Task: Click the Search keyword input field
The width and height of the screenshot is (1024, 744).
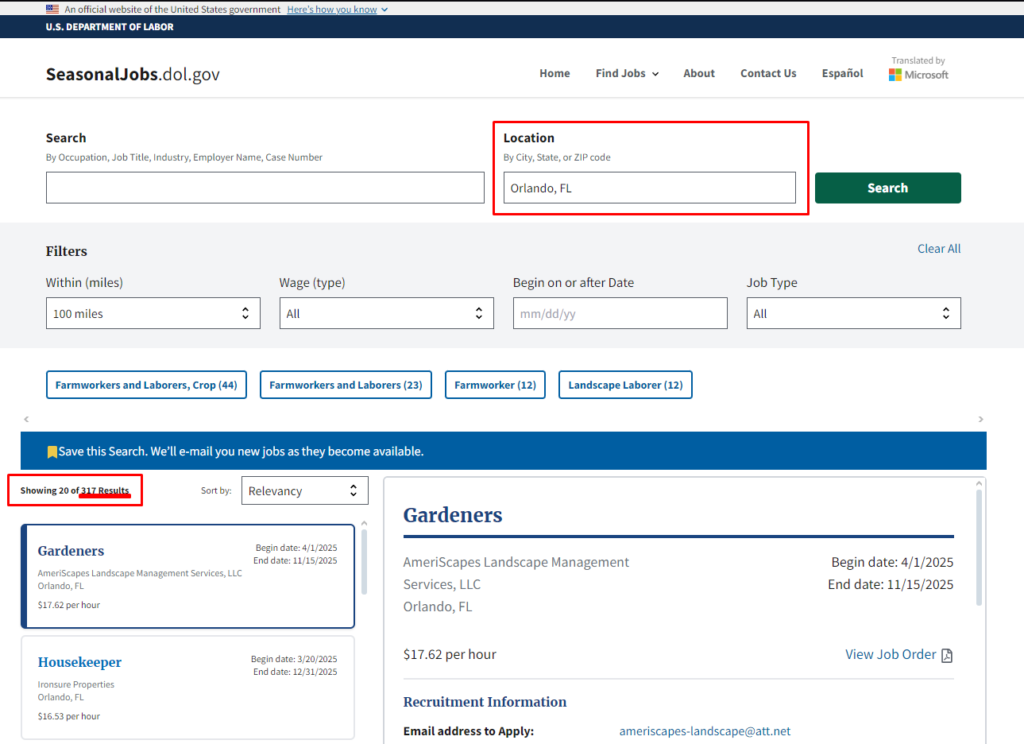Action: [265, 188]
